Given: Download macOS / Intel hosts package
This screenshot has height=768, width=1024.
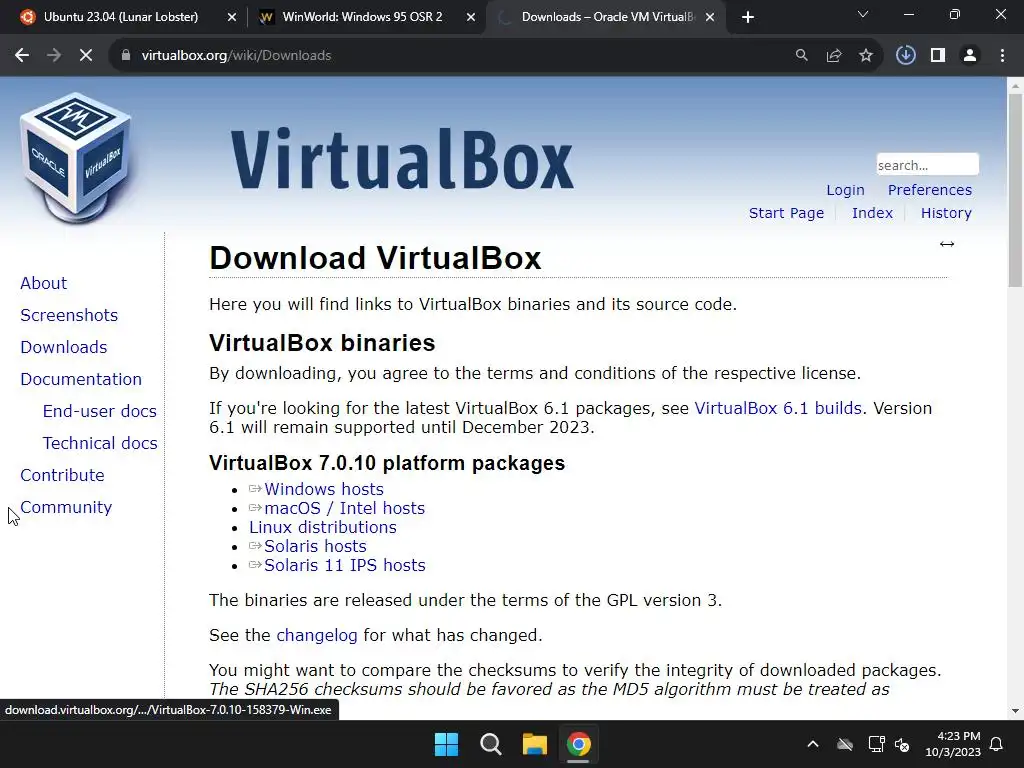Looking at the screenshot, I should [x=344, y=508].
